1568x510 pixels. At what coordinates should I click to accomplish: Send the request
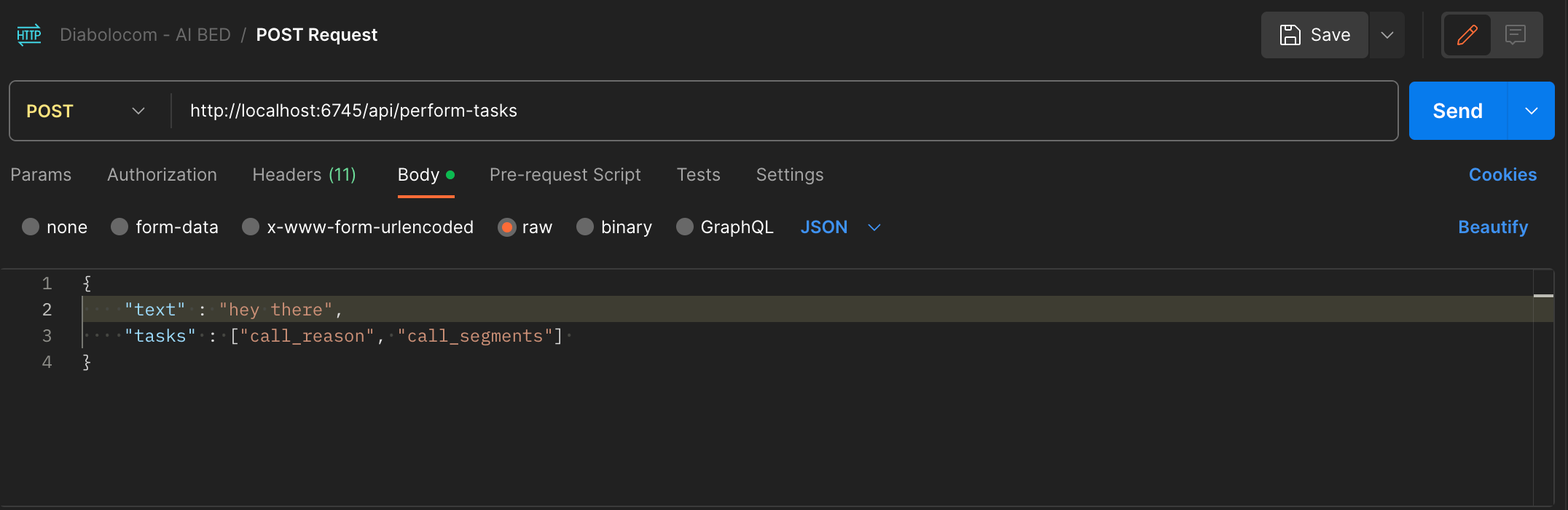(1457, 111)
